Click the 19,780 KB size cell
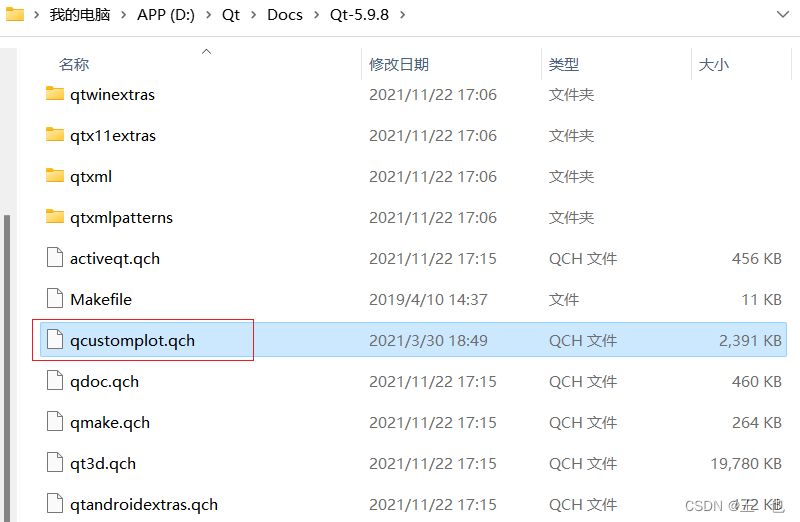The width and height of the screenshot is (800, 522). point(746,463)
